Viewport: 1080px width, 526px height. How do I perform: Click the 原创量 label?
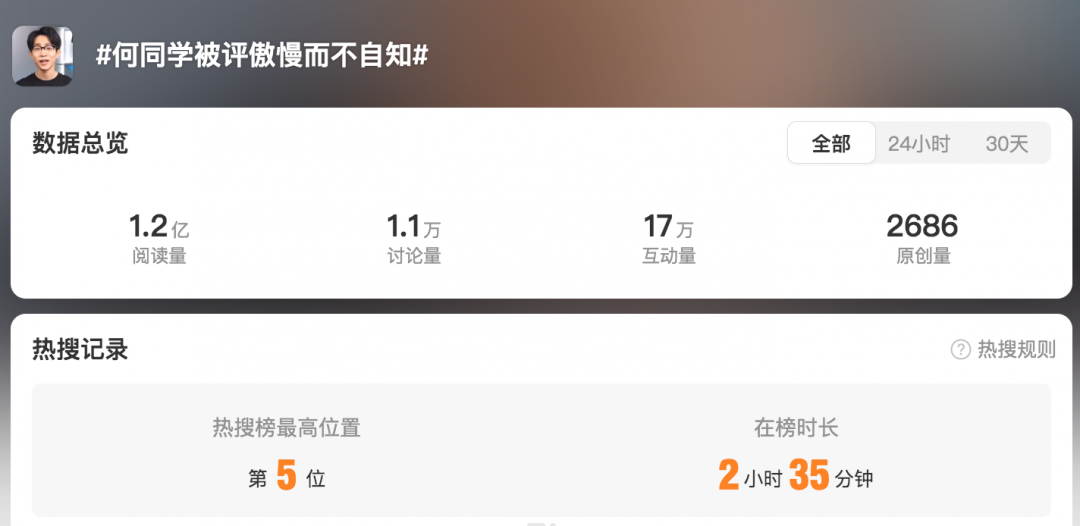[923, 257]
